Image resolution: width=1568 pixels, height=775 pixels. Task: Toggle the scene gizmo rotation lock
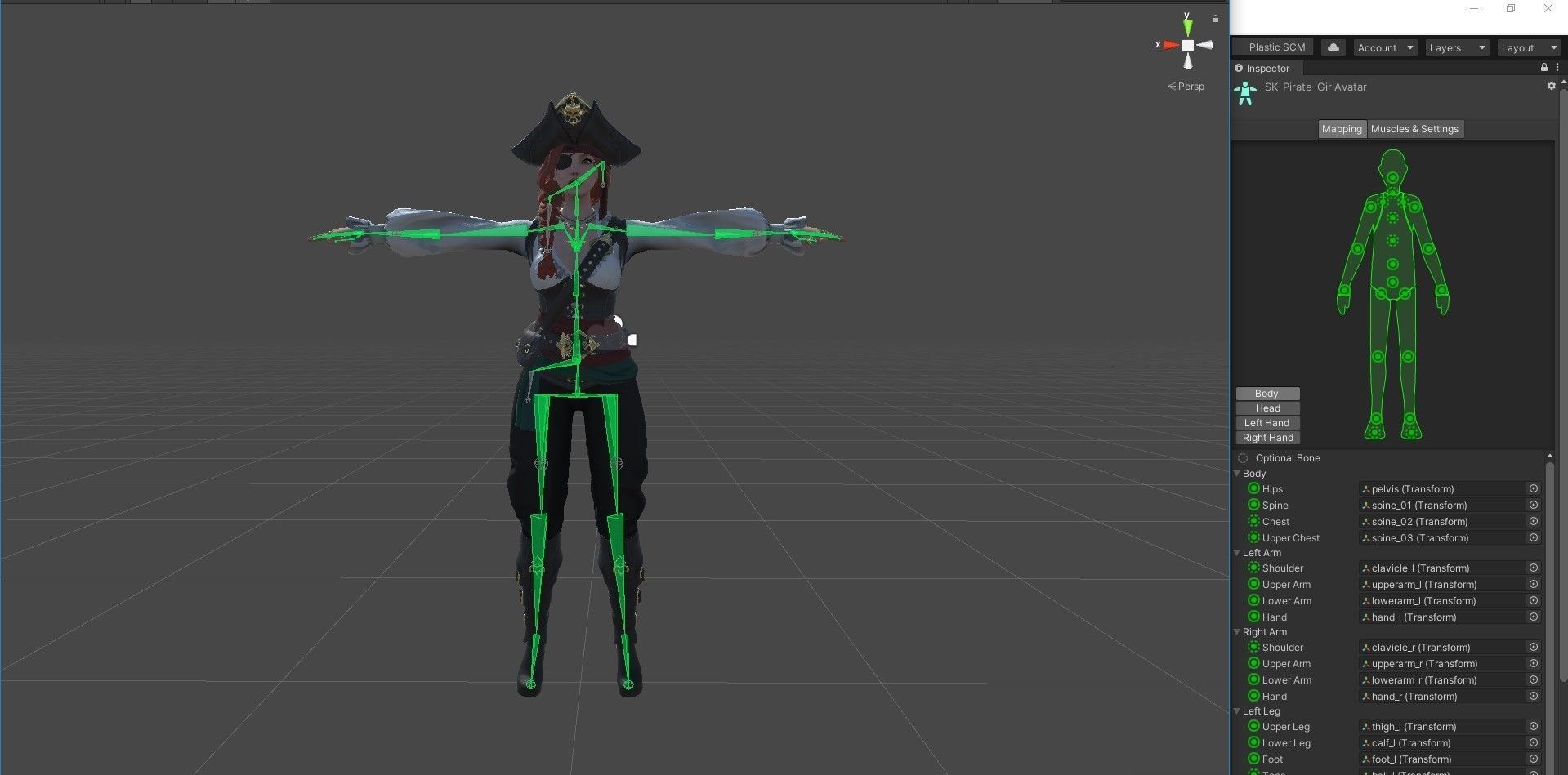[1215, 19]
